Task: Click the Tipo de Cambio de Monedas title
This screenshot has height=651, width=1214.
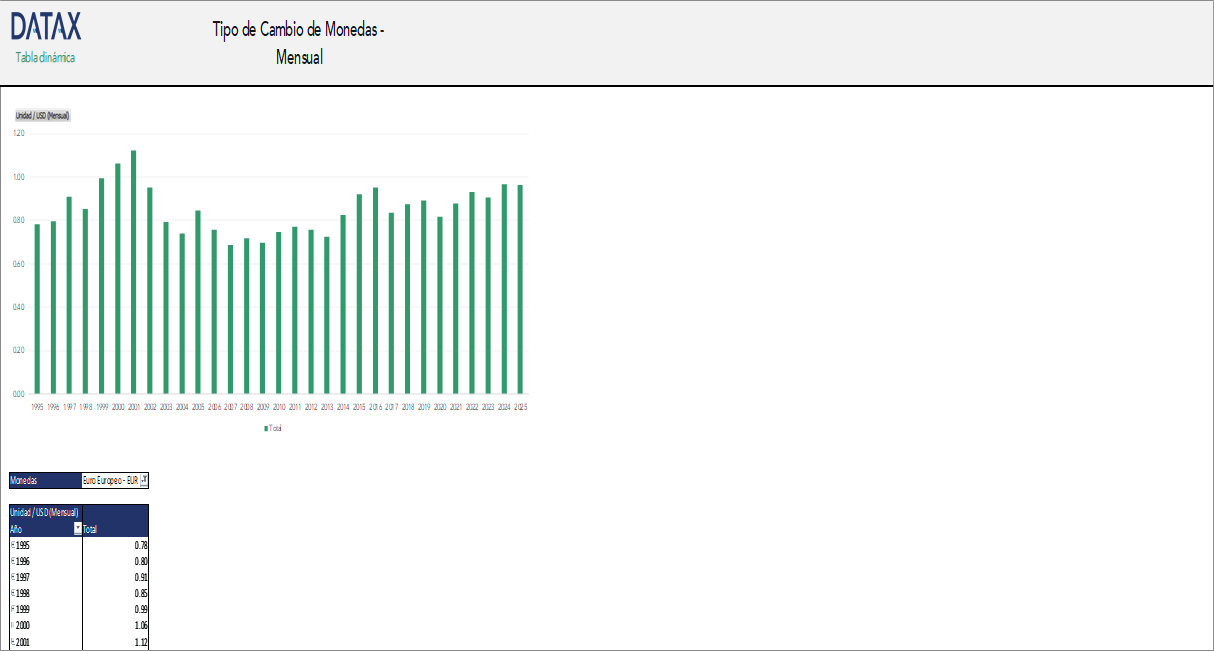Action: (299, 30)
